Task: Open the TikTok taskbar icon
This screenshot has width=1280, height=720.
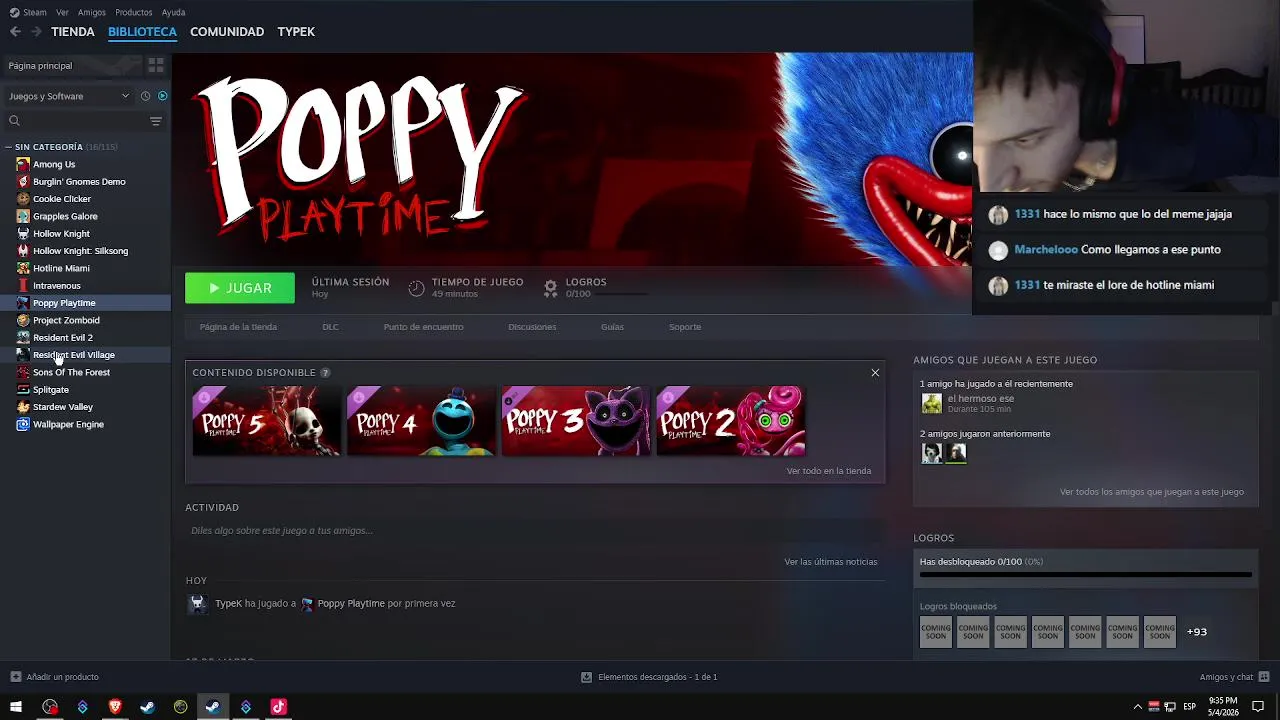Action: pos(278,707)
